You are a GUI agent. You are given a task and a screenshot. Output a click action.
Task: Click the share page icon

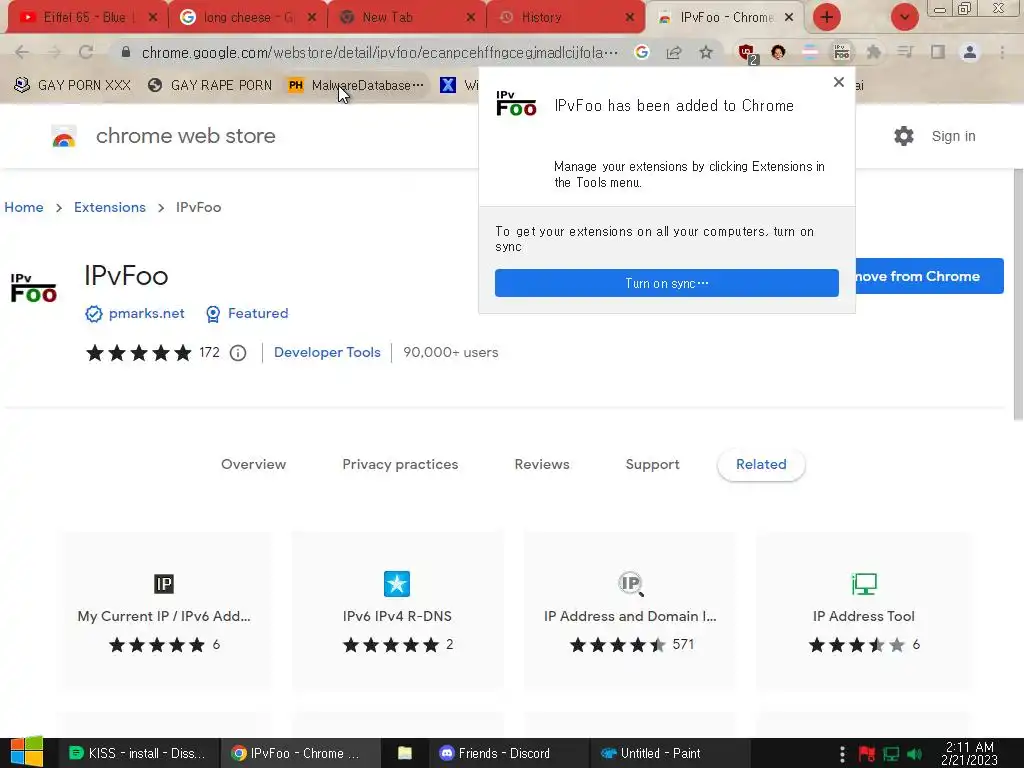pos(673,52)
